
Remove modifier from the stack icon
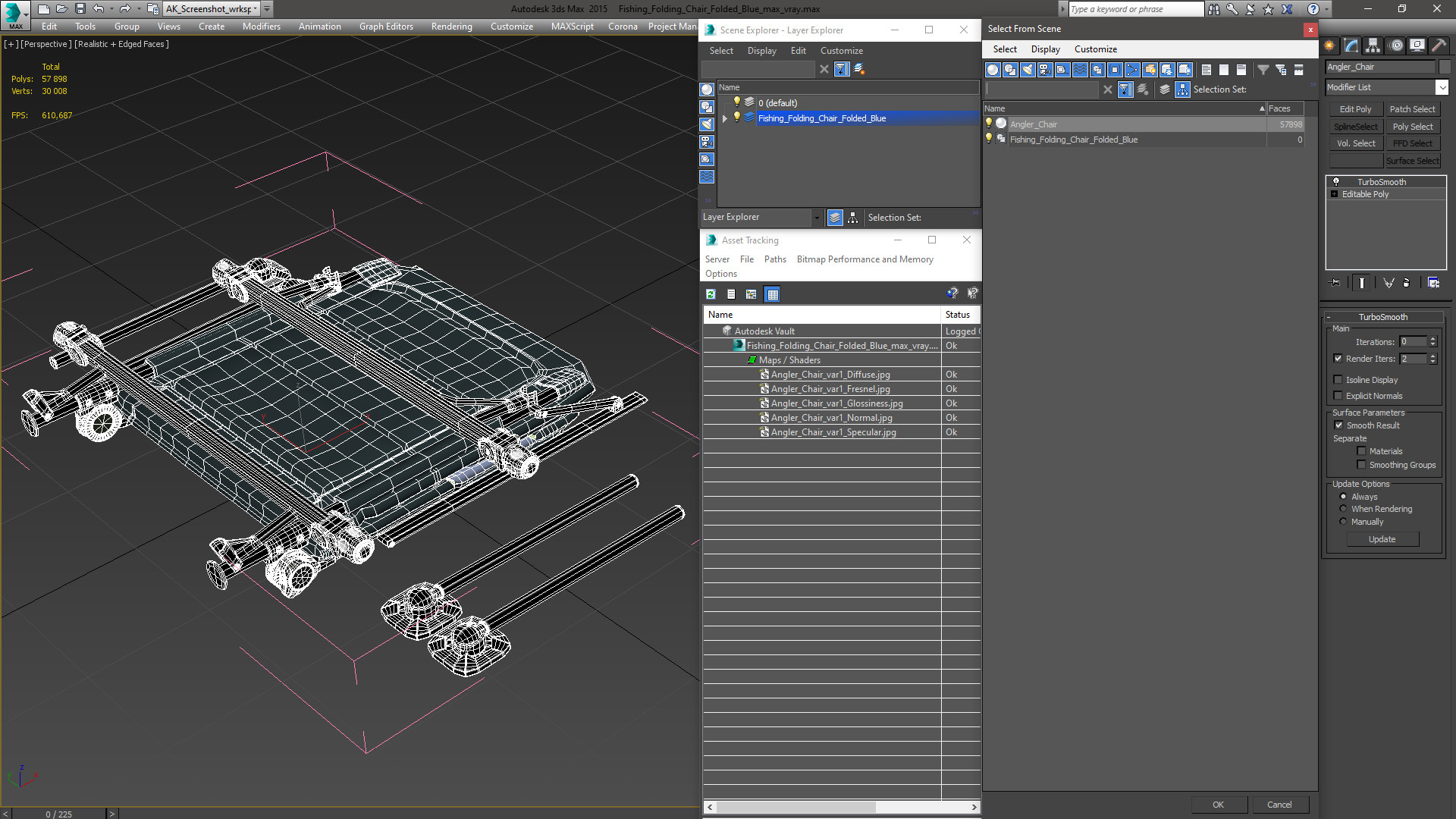(x=1407, y=283)
